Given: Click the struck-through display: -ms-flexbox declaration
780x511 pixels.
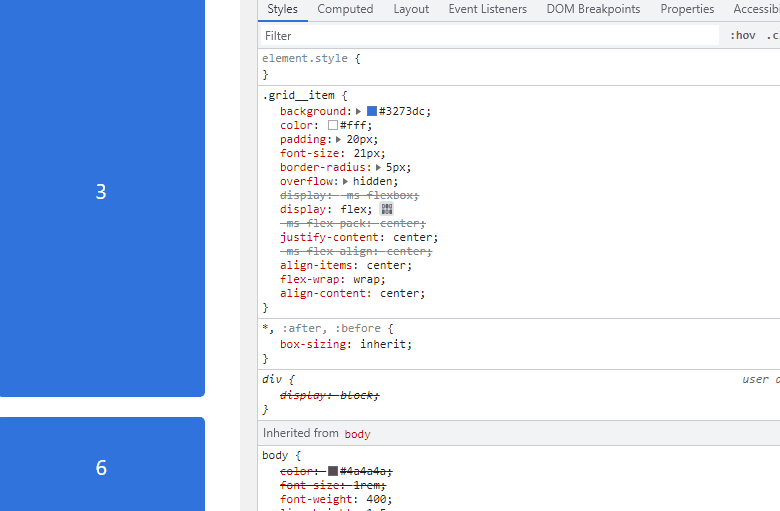Looking at the screenshot, I should (x=350, y=195).
